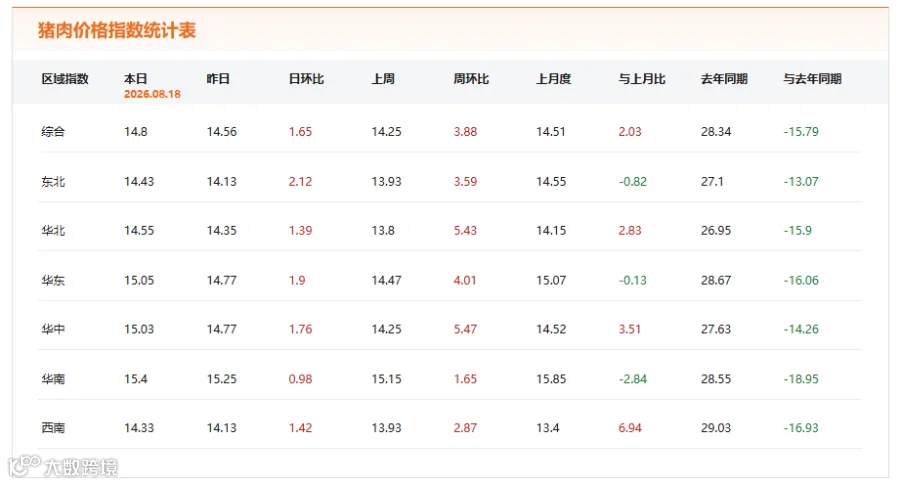Select the 综合 row label
The width and height of the screenshot is (900, 484).
53,131
